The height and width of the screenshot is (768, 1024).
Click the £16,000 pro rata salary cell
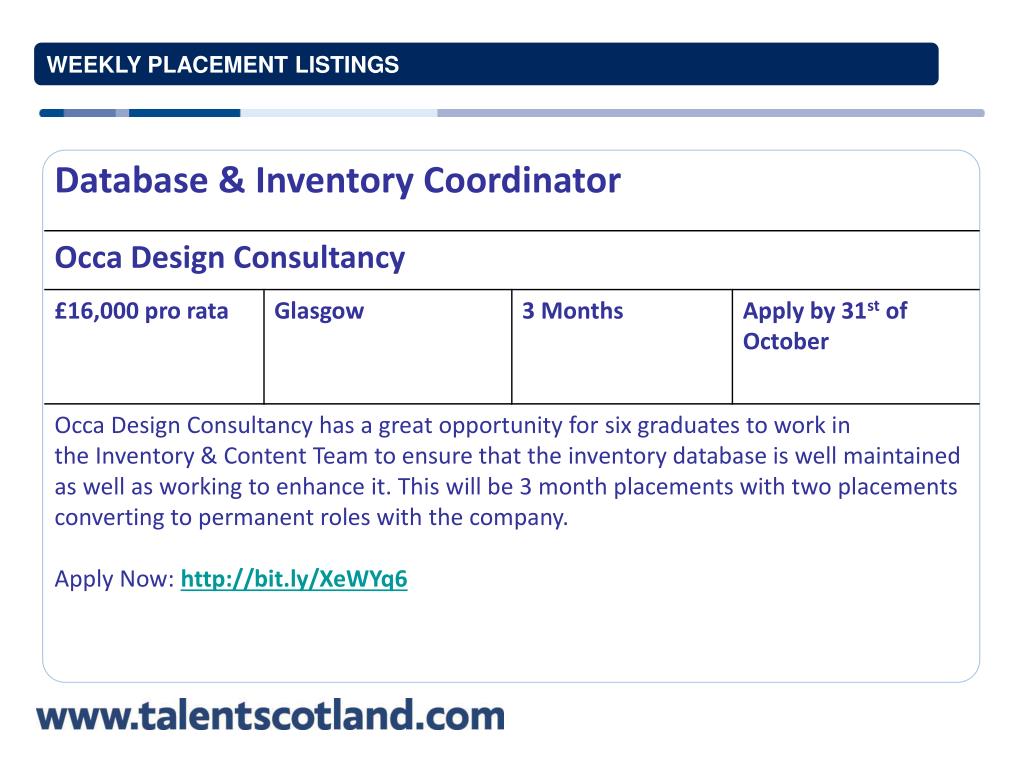pos(154,347)
